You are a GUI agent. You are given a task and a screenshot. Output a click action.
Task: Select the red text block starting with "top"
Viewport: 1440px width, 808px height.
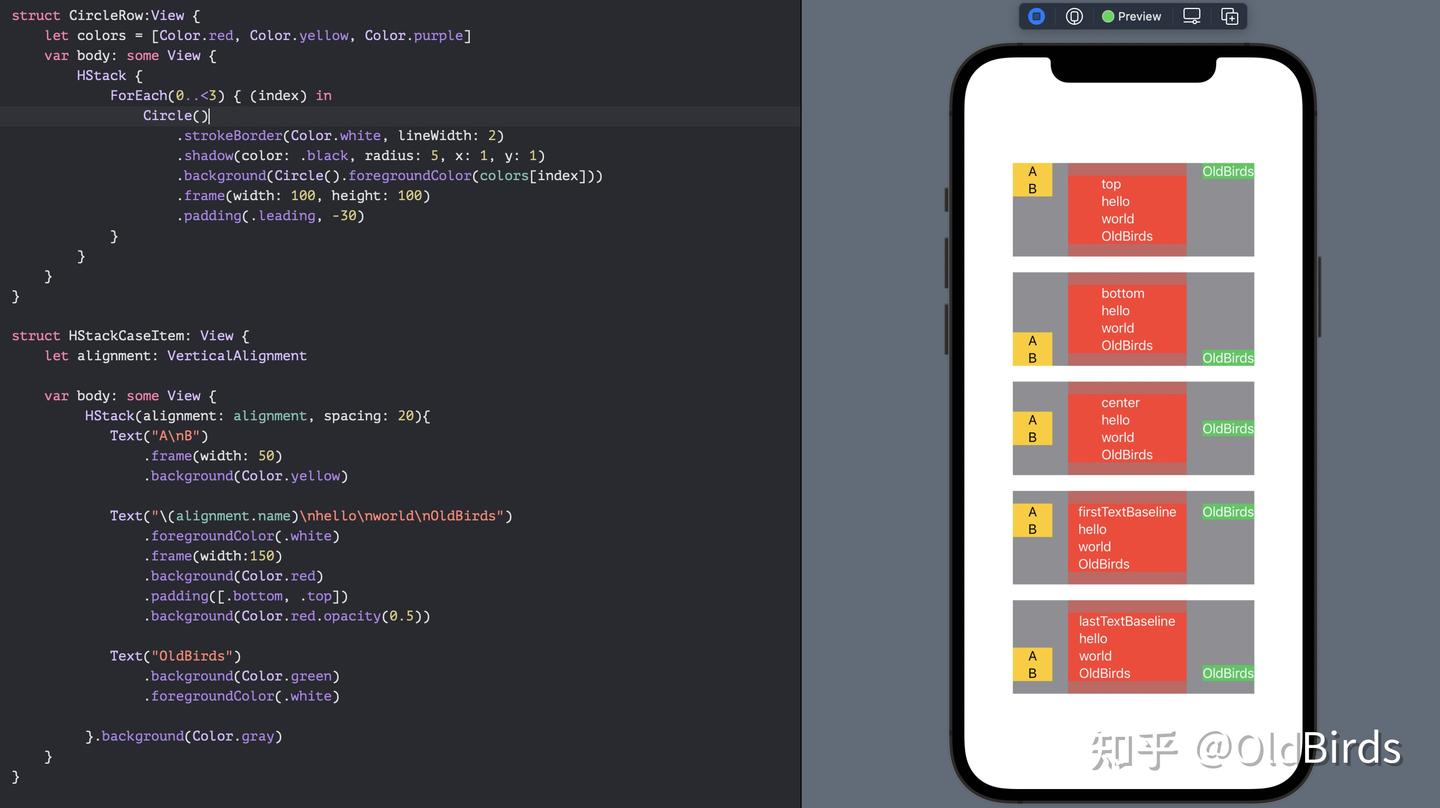click(1127, 210)
